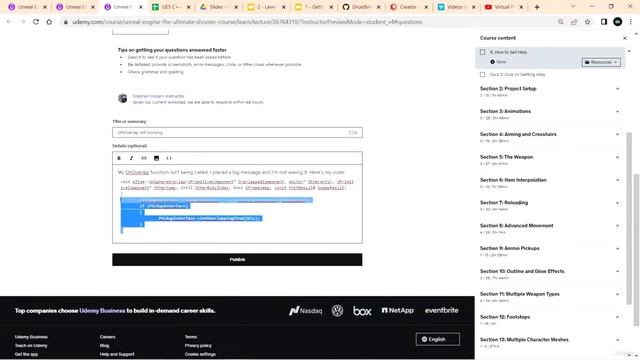Image resolution: width=640 pixels, height=360 pixels.
Task: Check the Quiz on Getting Help checkbox
Action: [482, 75]
